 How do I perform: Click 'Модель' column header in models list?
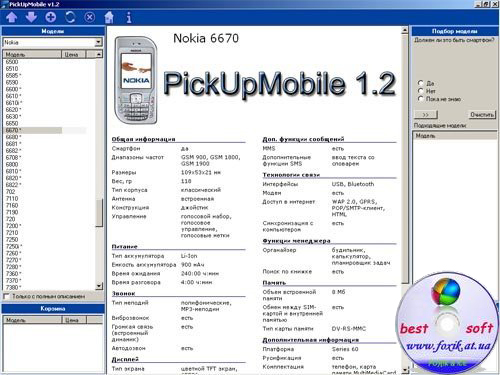[32, 54]
